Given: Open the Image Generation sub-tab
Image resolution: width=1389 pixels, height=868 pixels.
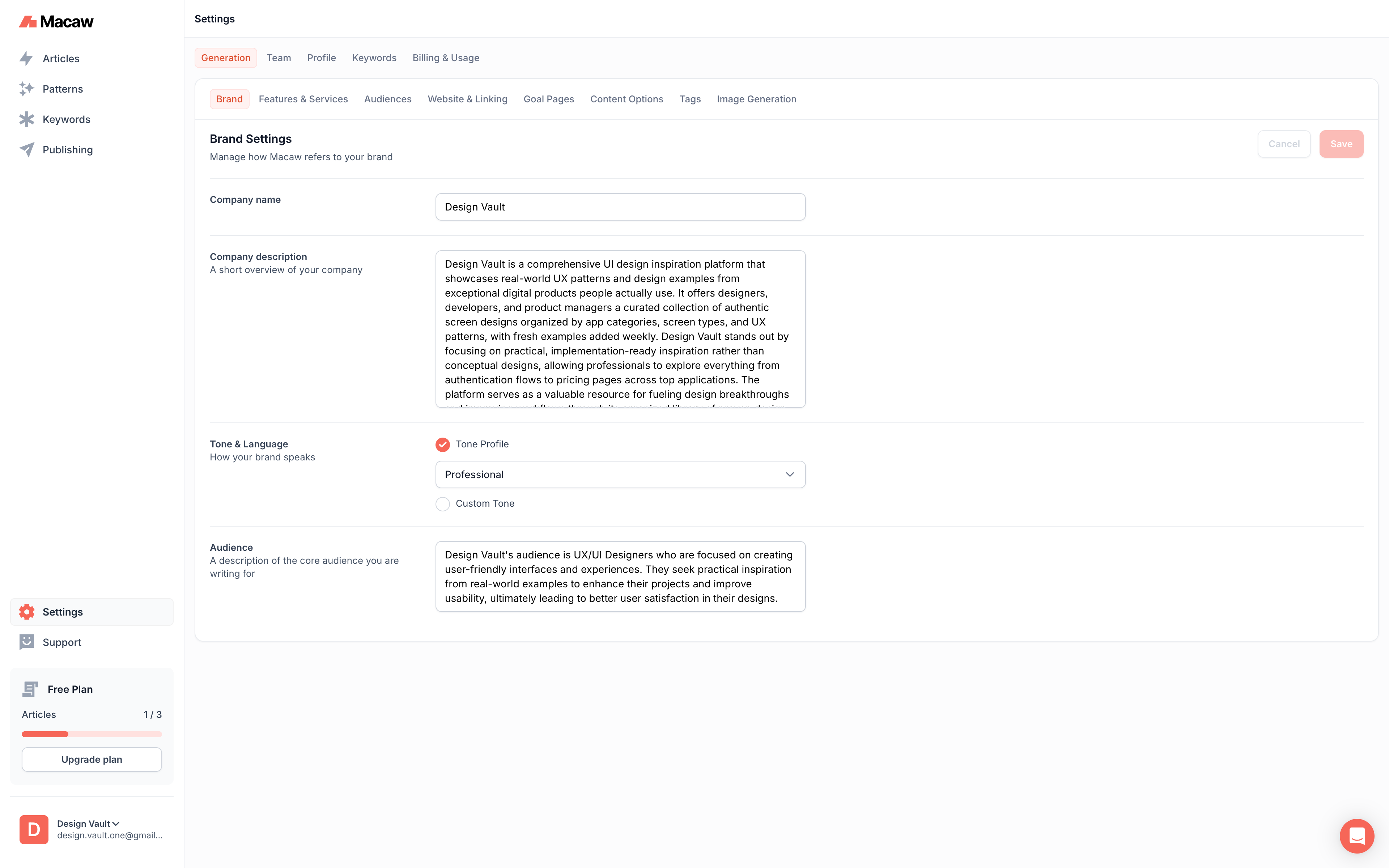Looking at the screenshot, I should pyautogui.click(x=756, y=99).
